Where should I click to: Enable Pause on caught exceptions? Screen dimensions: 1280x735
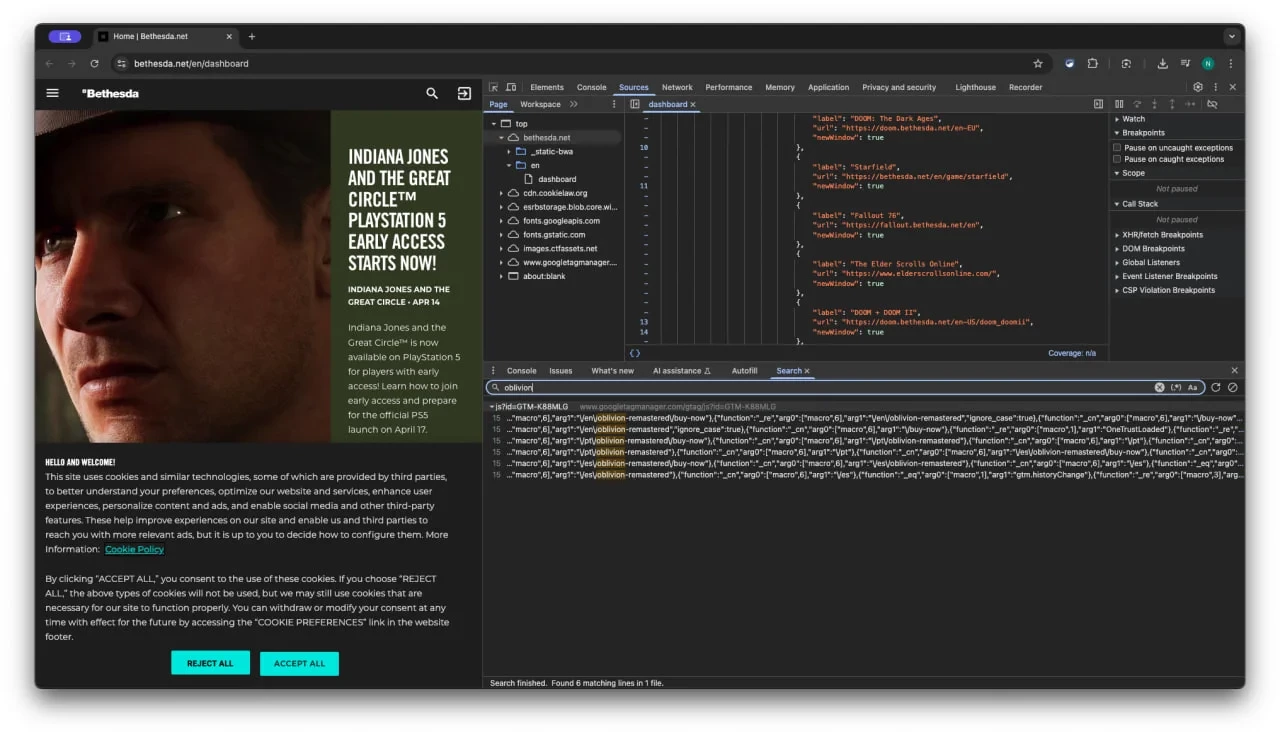pos(1117,159)
